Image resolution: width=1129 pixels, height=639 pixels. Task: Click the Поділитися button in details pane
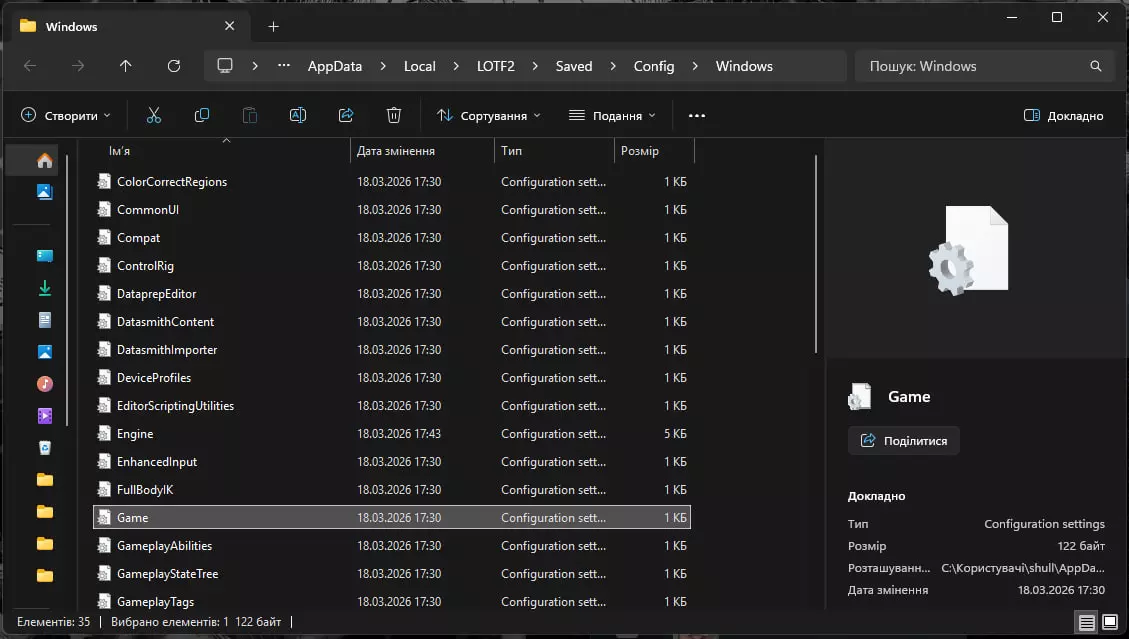tap(903, 440)
